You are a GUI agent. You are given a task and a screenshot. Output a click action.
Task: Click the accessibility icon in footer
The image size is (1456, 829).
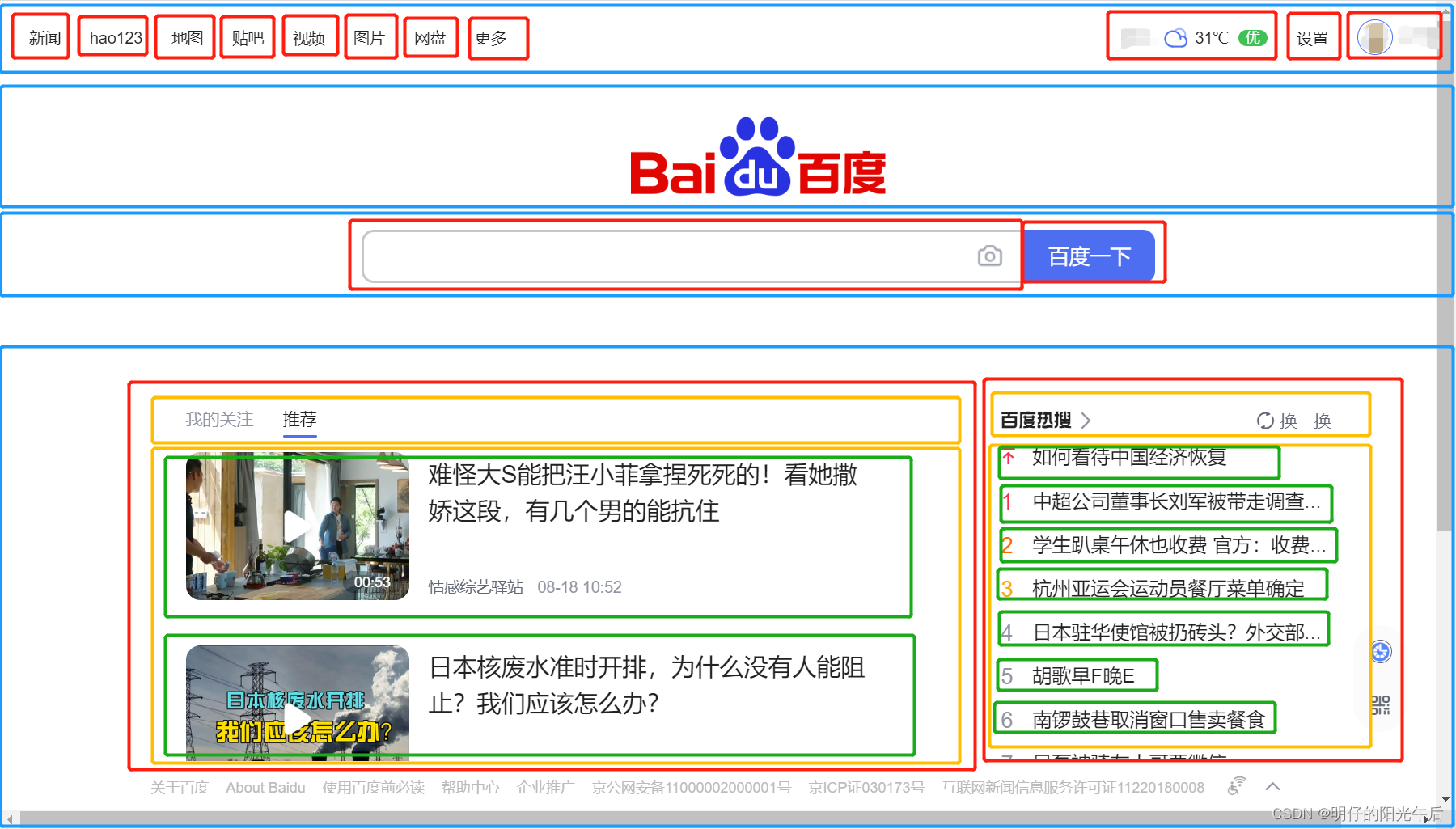pyautogui.click(x=1236, y=786)
